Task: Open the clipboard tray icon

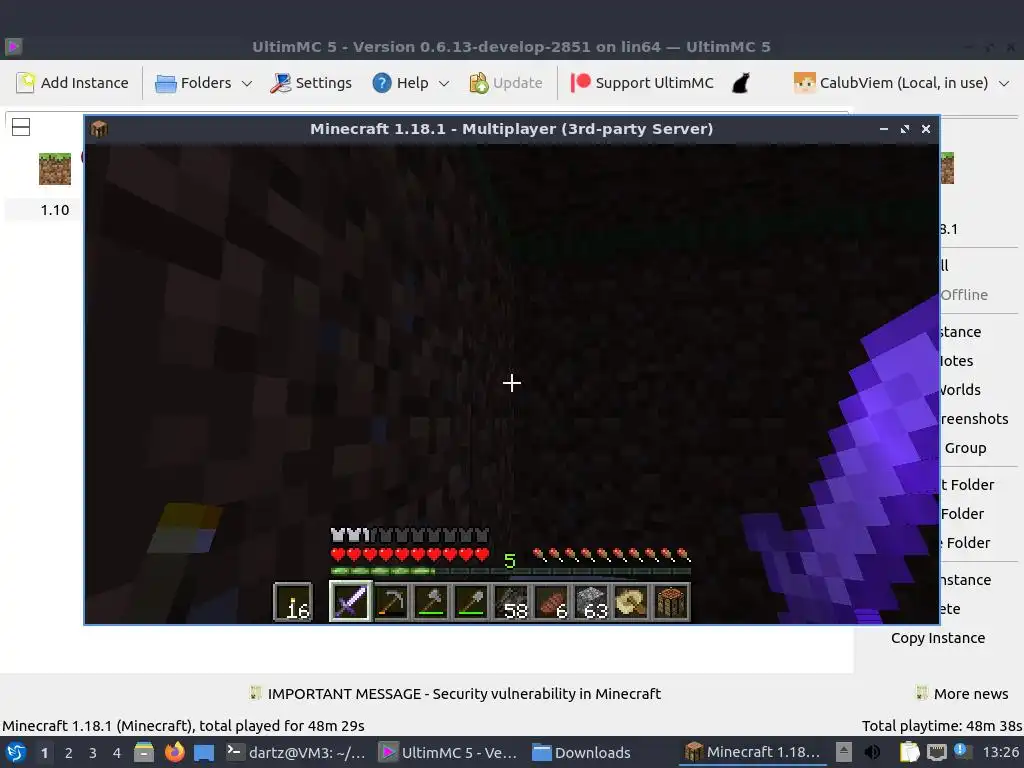Action: 909,752
